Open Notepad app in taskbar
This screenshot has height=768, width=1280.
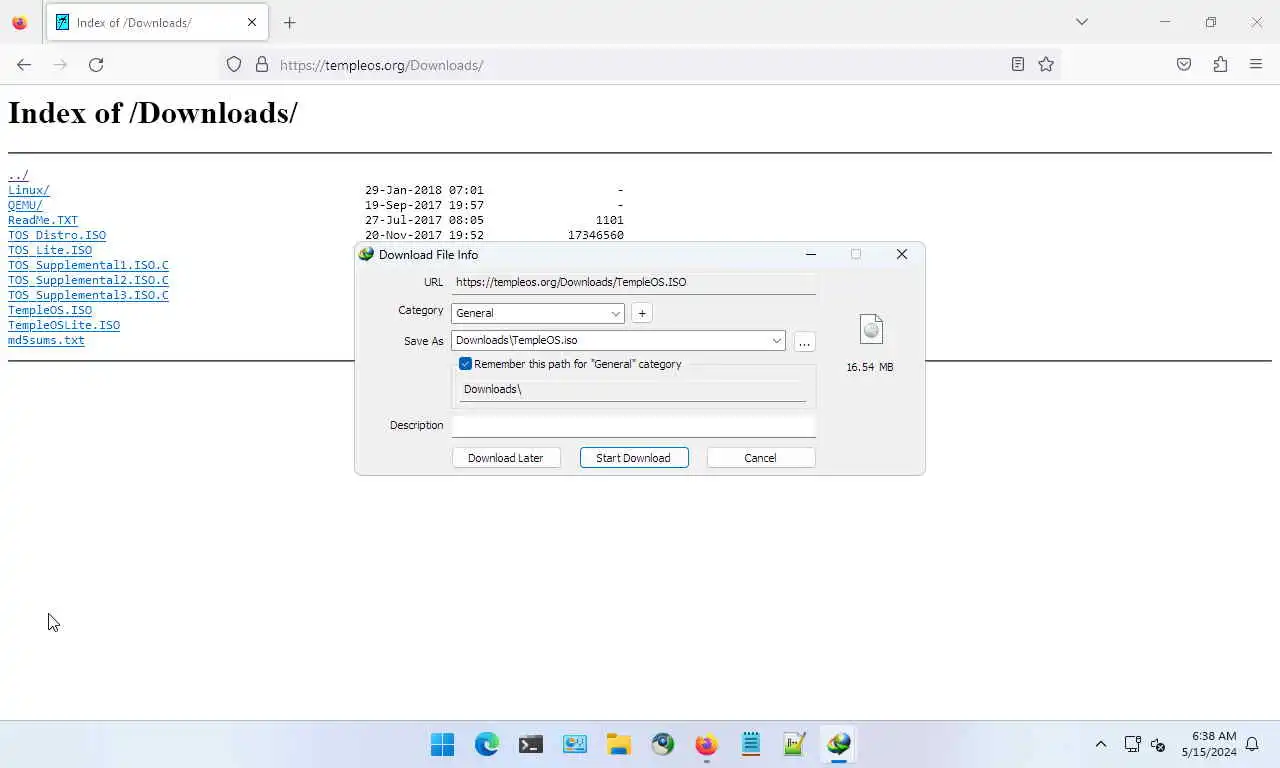(x=751, y=744)
